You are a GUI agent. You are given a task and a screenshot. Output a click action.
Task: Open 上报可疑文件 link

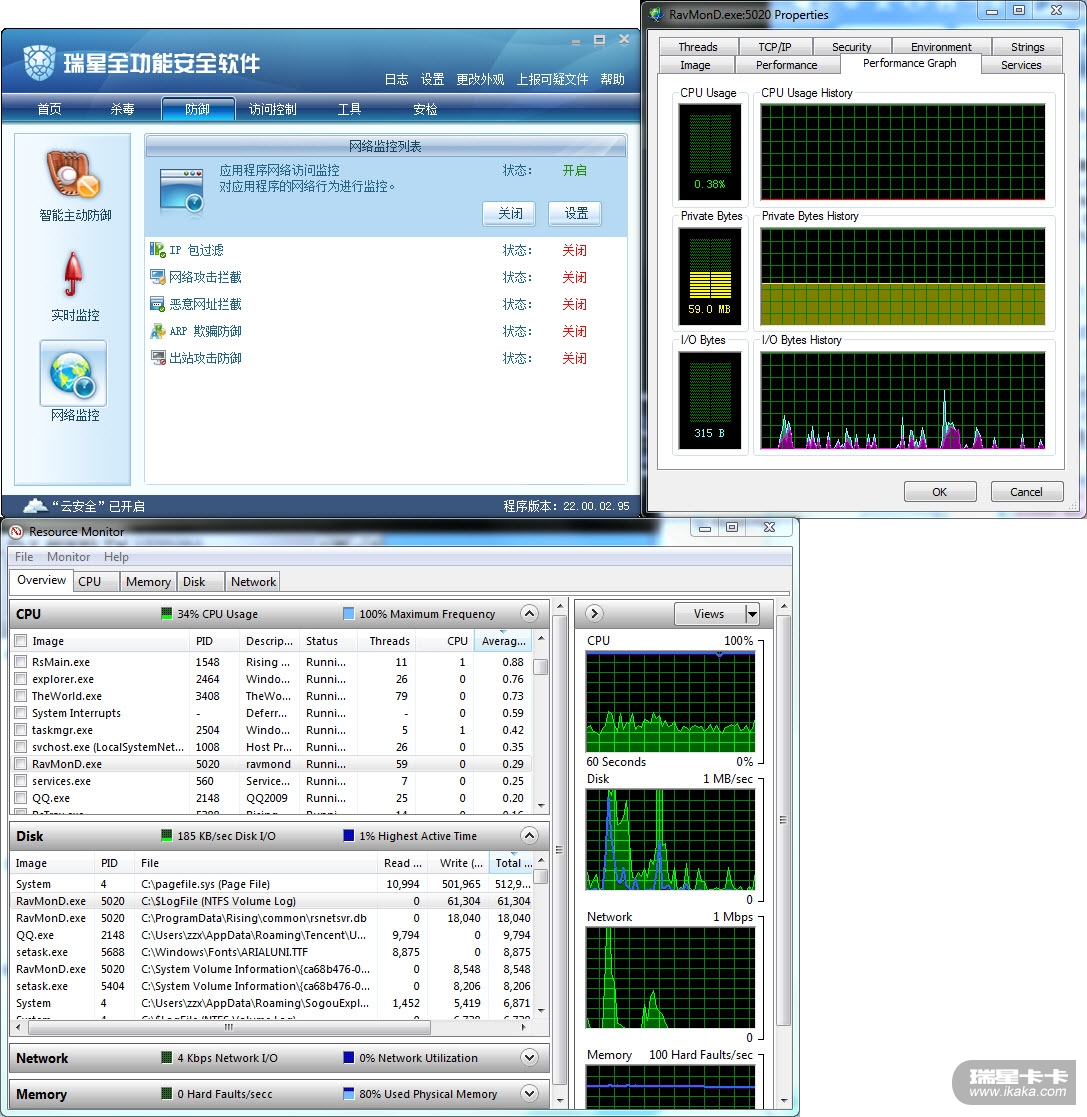point(552,79)
